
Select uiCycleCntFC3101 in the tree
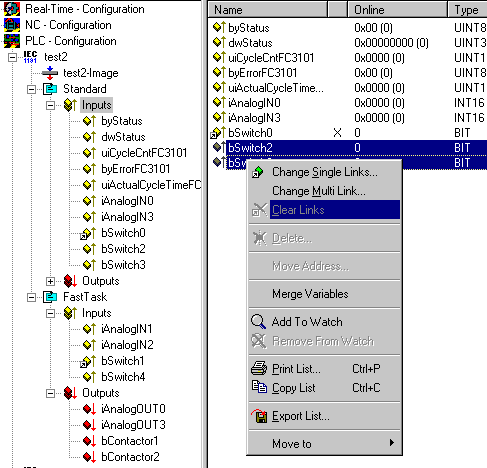(x=144, y=153)
